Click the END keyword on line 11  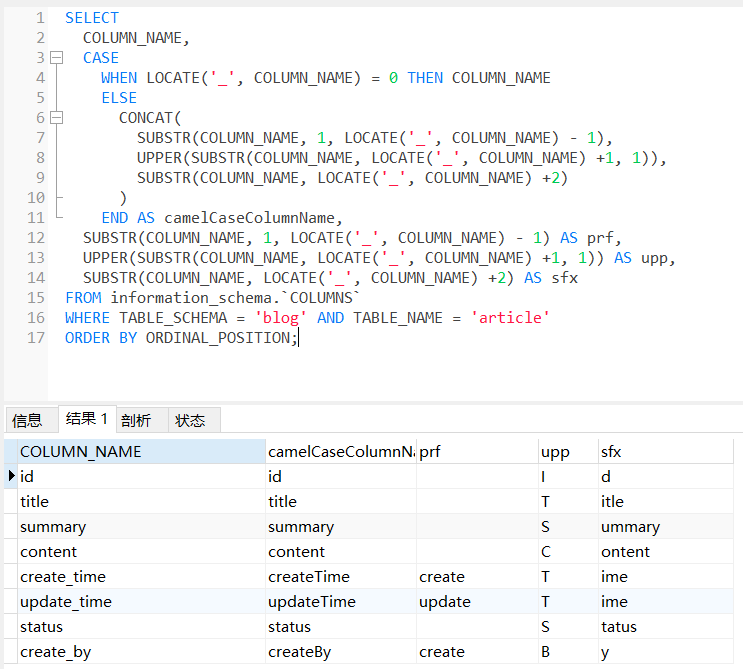click(115, 218)
